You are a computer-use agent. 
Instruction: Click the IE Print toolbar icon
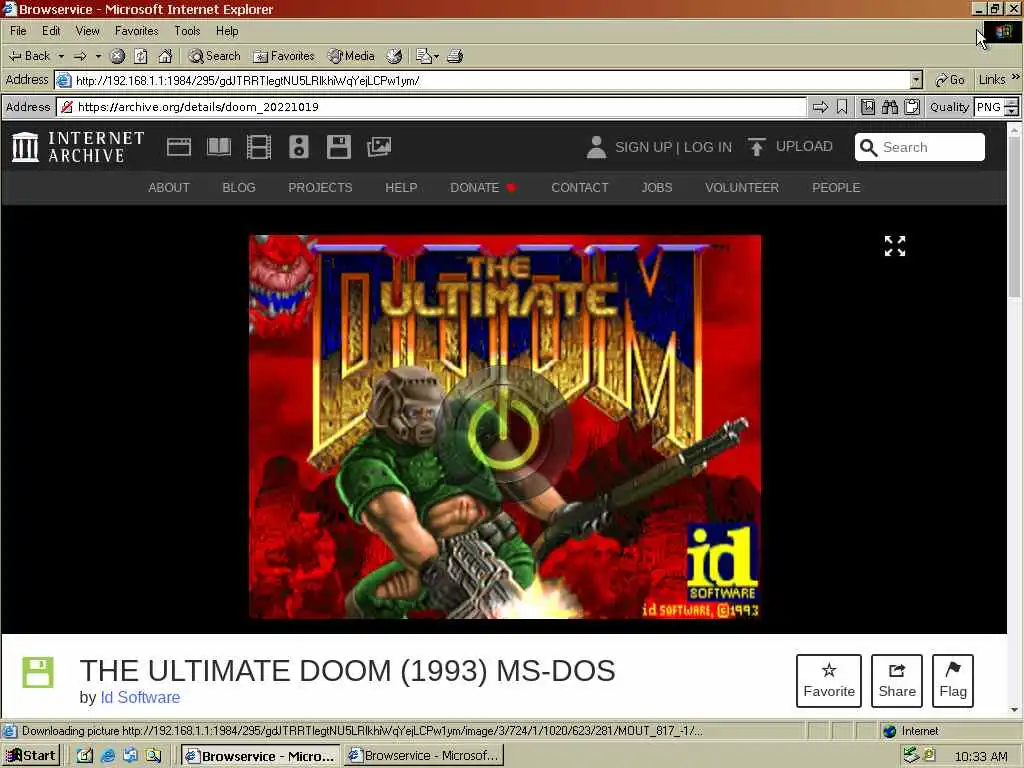pyautogui.click(x=455, y=56)
